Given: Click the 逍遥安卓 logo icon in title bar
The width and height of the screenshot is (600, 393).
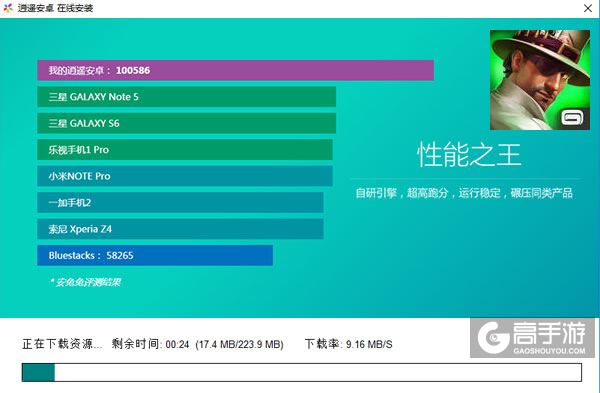Looking at the screenshot, I should (x=8, y=8).
